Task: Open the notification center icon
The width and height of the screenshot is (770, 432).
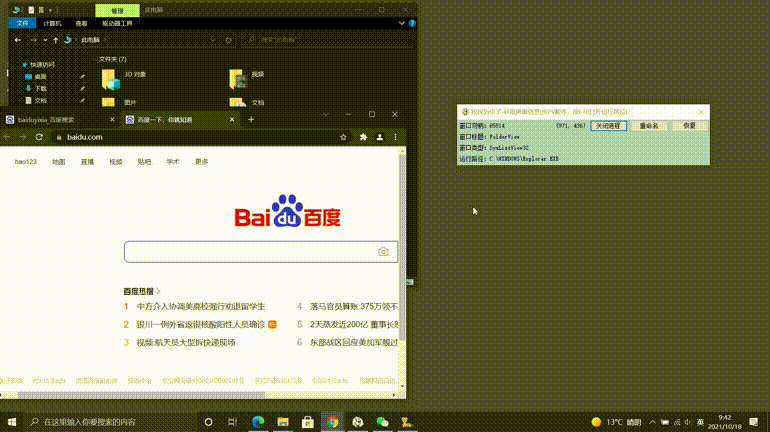Action: [x=754, y=422]
